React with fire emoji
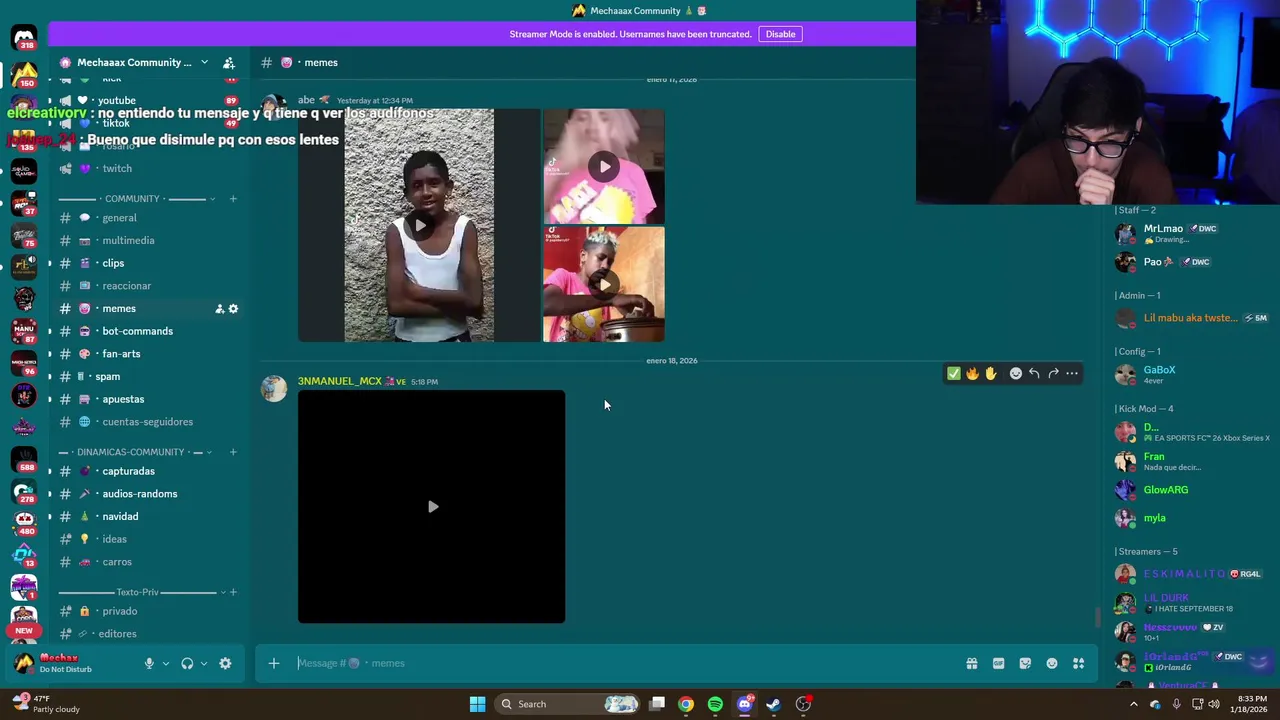 click(972, 374)
